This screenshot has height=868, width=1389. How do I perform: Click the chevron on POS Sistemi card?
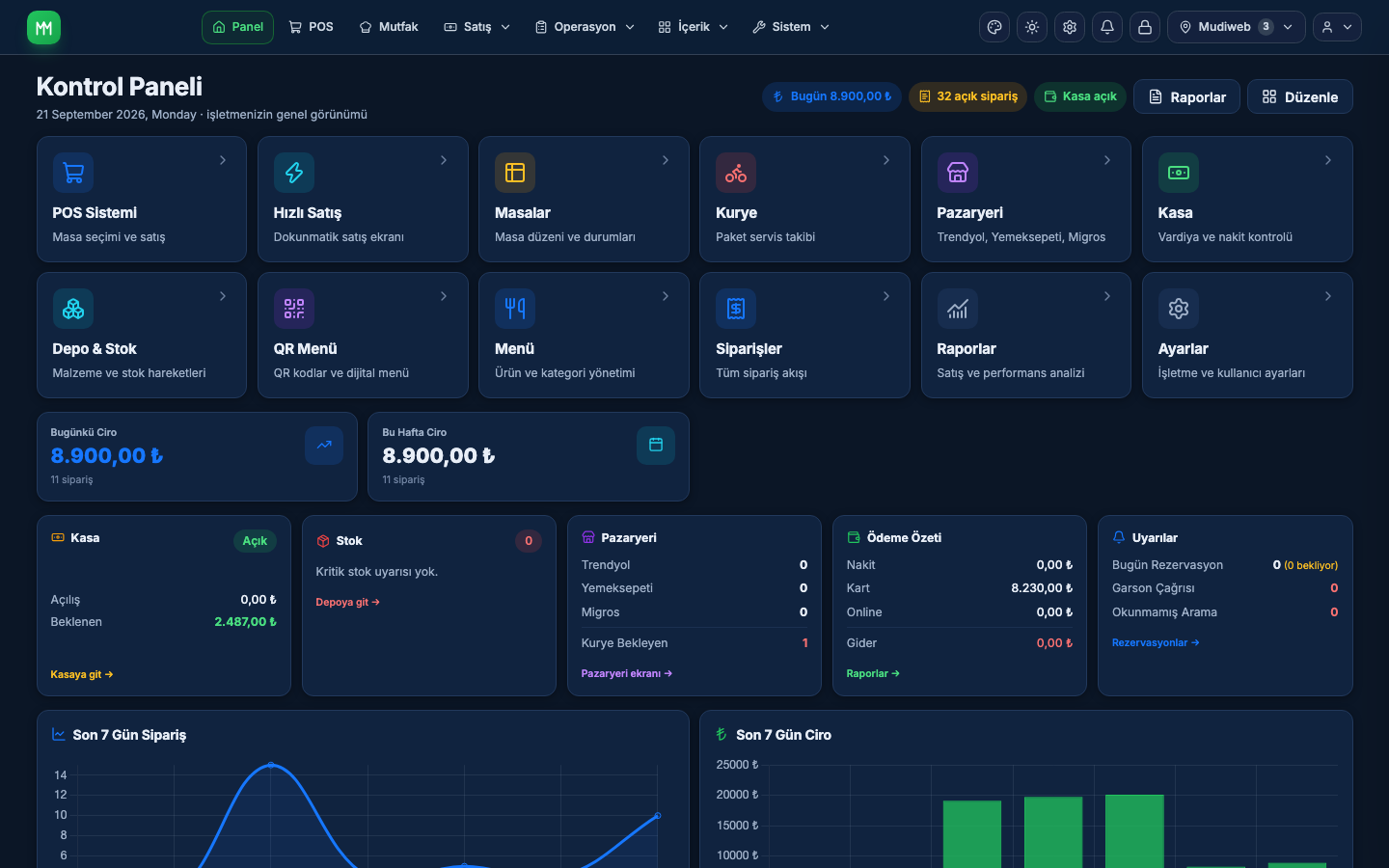click(x=223, y=160)
